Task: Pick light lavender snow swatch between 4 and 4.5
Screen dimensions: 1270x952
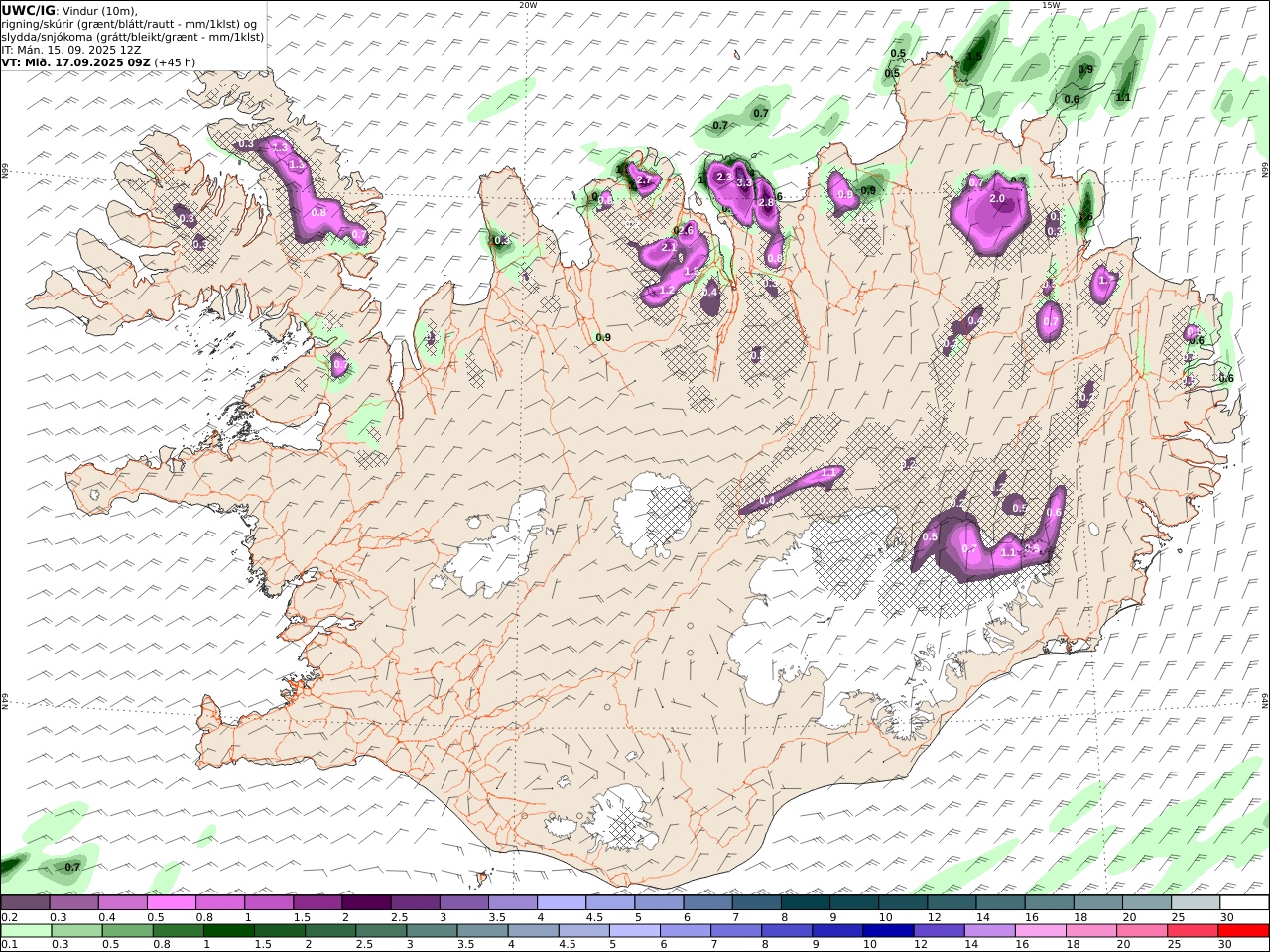Action: click(x=562, y=903)
